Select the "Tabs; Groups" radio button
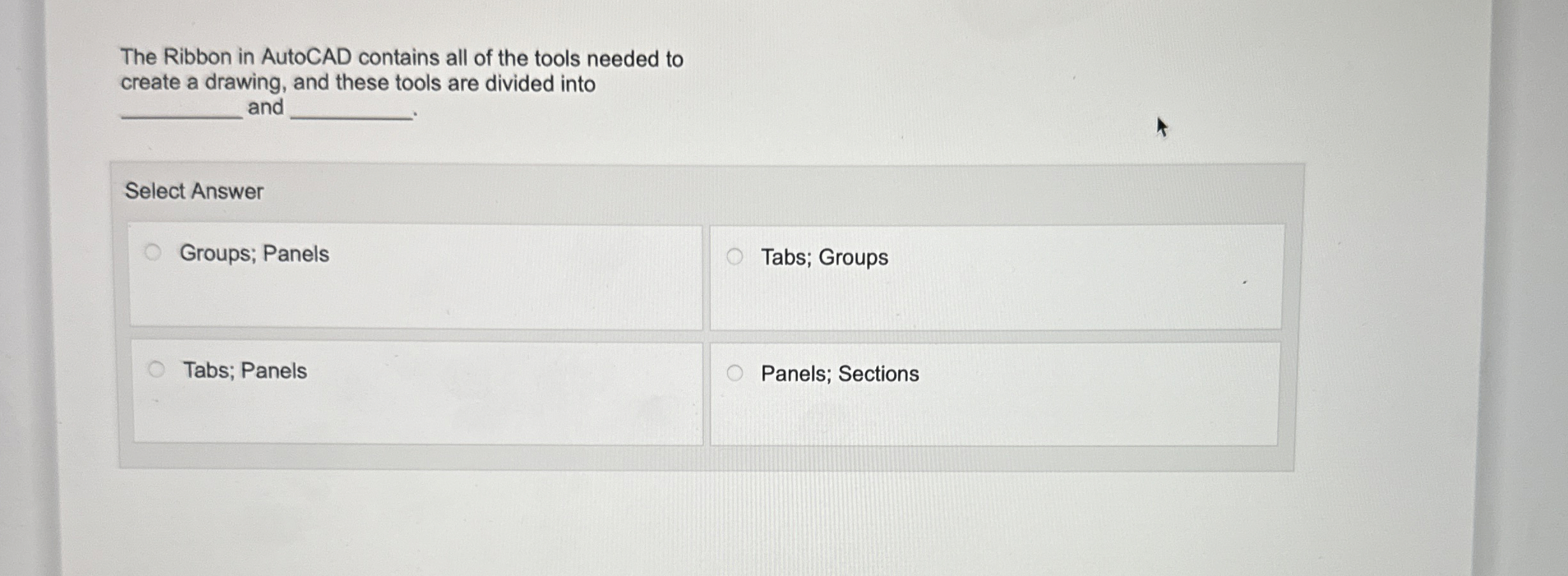The width and height of the screenshot is (1568, 576). point(735,257)
